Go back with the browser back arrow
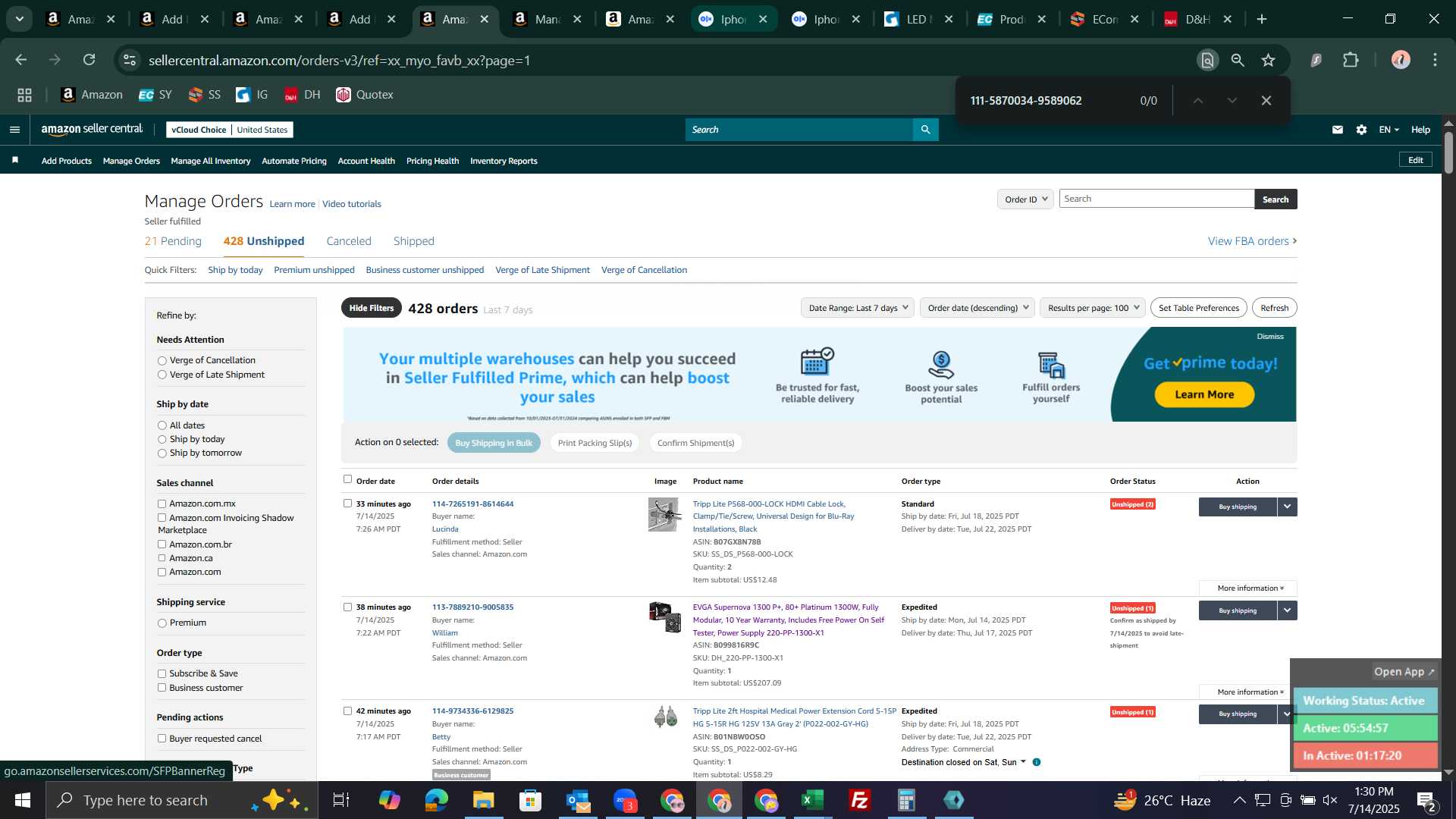 pyautogui.click(x=21, y=60)
